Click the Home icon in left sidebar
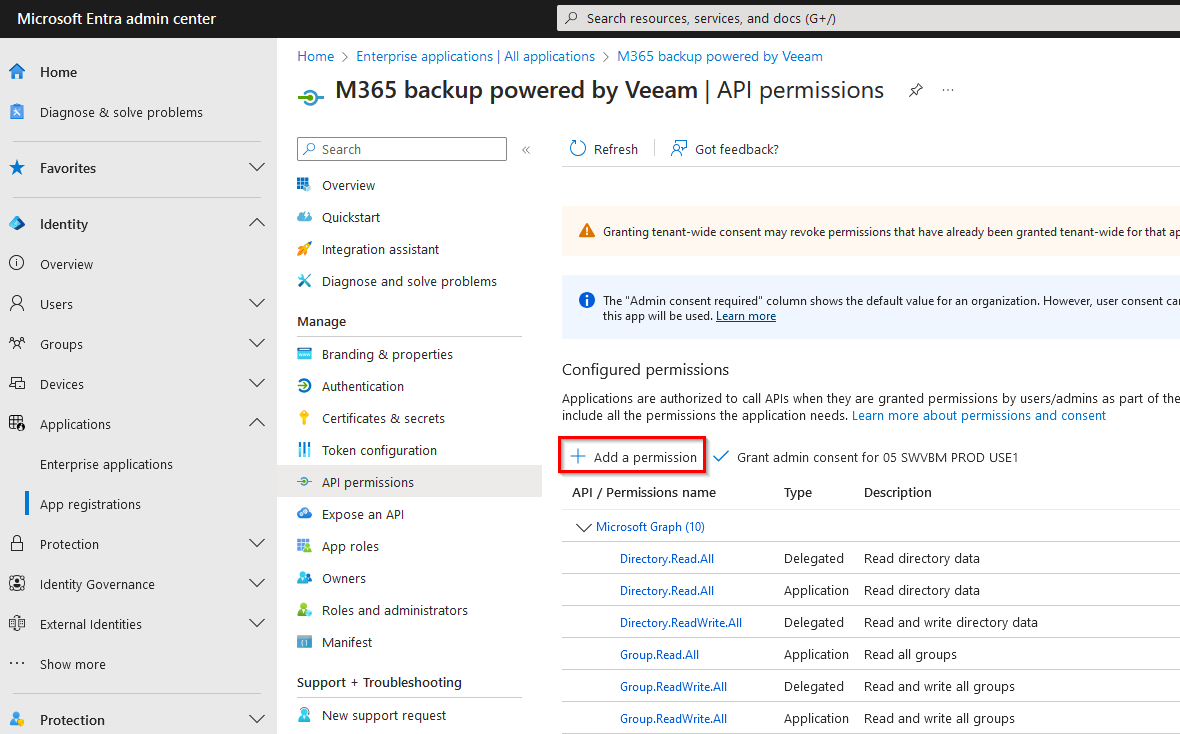Viewport: 1180px width, 734px height. 17,72
